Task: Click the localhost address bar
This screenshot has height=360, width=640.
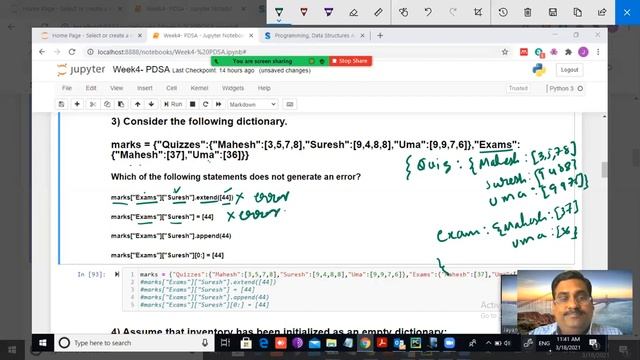Action: click(294, 52)
